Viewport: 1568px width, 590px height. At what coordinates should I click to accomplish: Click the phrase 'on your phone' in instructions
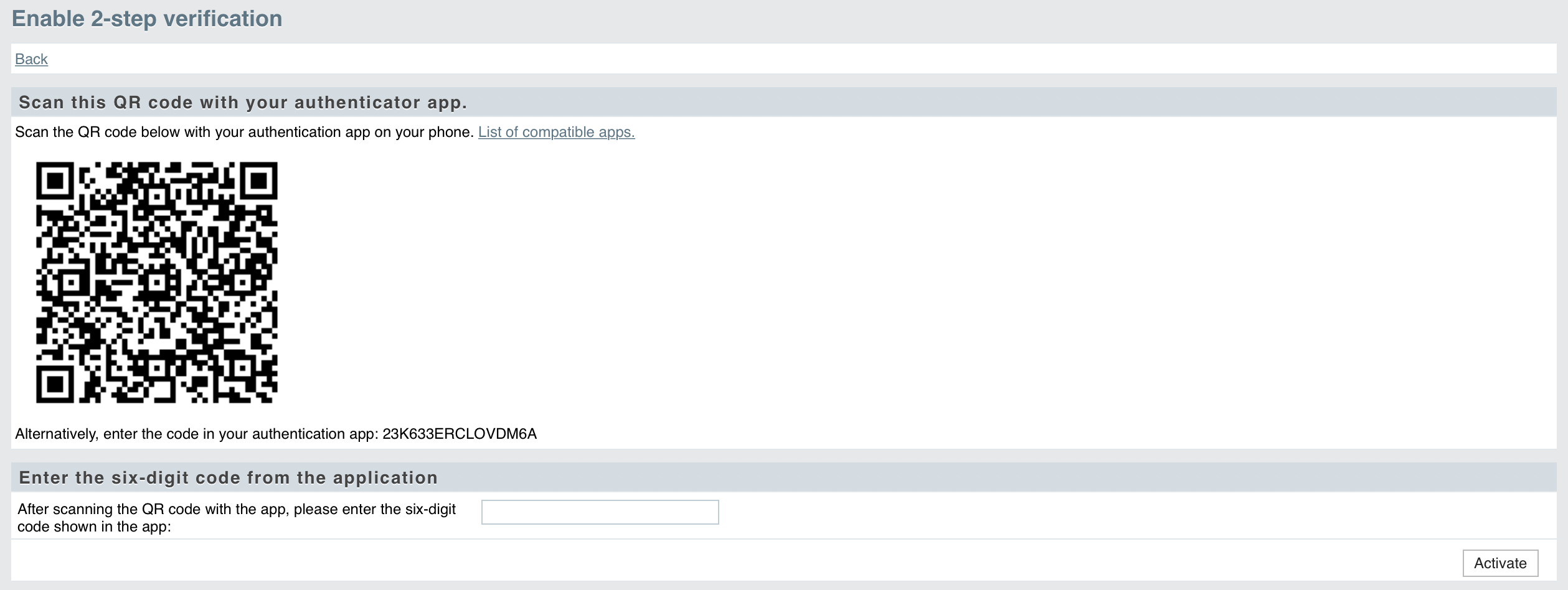click(x=424, y=132)
